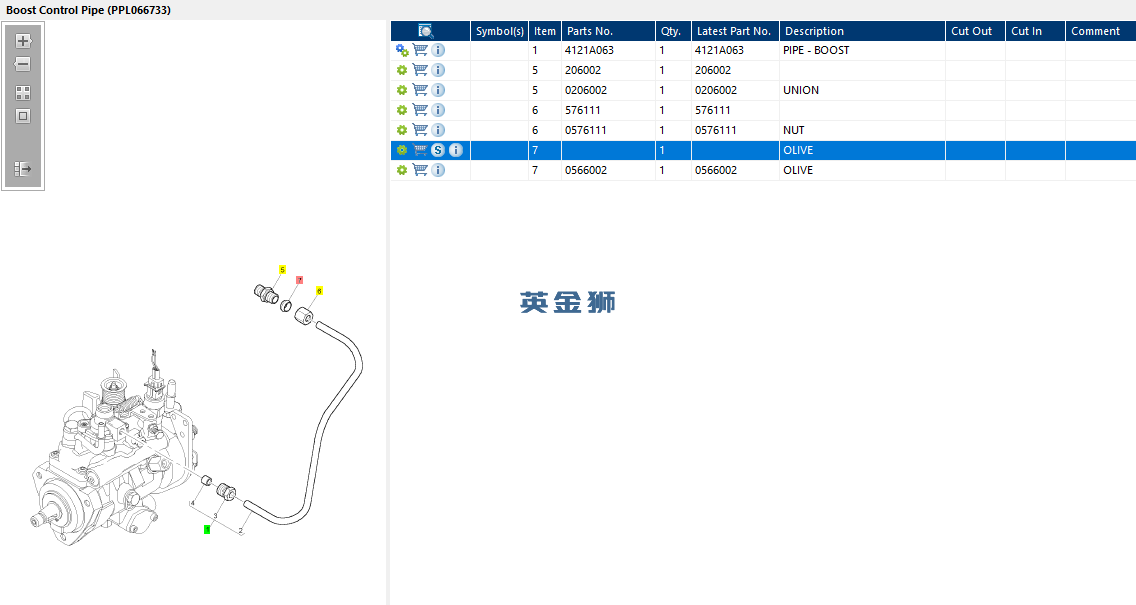Click the Cut In column header
Image resolution: width=1136 pixels, height=605 pixels.
coord(1035,31)
